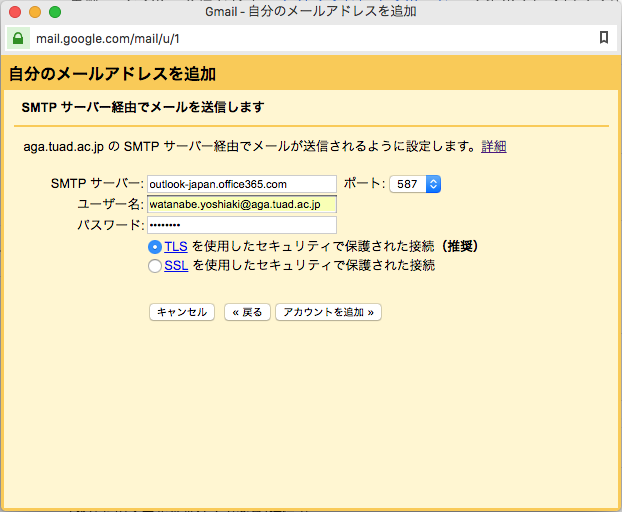Click the キャンセル button
This screenshot has height=512, width=622.
(182, 312)
